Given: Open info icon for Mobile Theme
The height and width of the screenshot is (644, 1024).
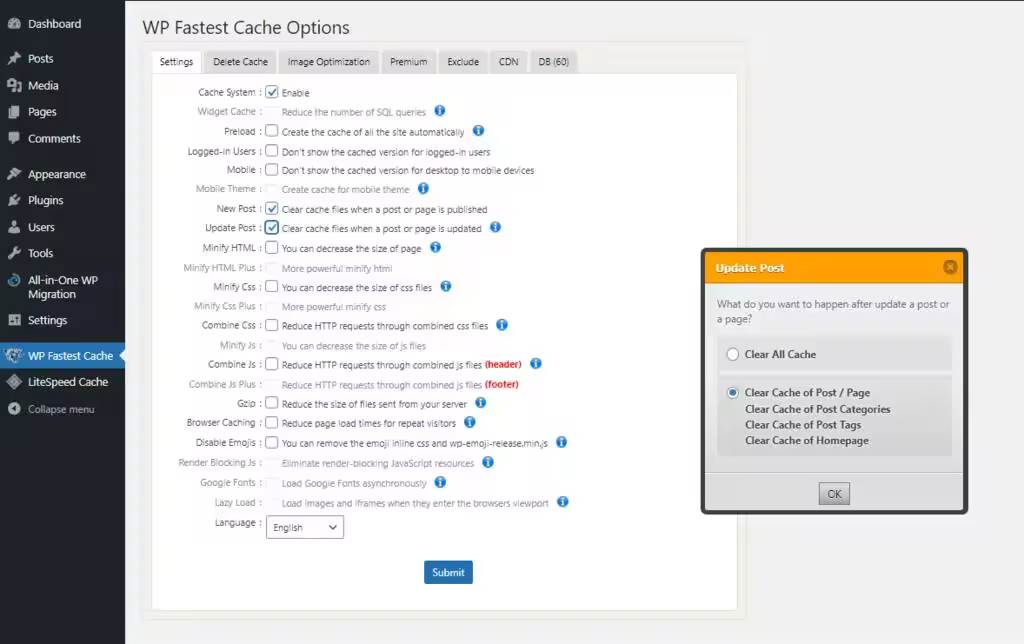Looking at the screenshot, I should 423,188.
